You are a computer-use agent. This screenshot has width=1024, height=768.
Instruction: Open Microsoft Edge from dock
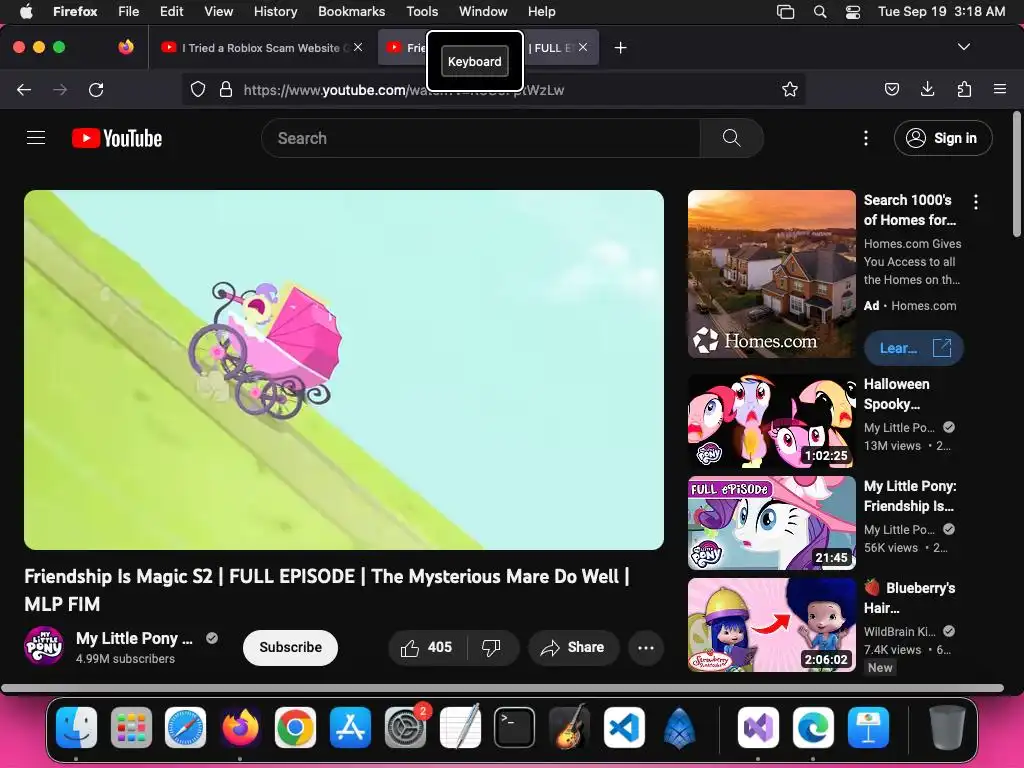coord(813,727)
